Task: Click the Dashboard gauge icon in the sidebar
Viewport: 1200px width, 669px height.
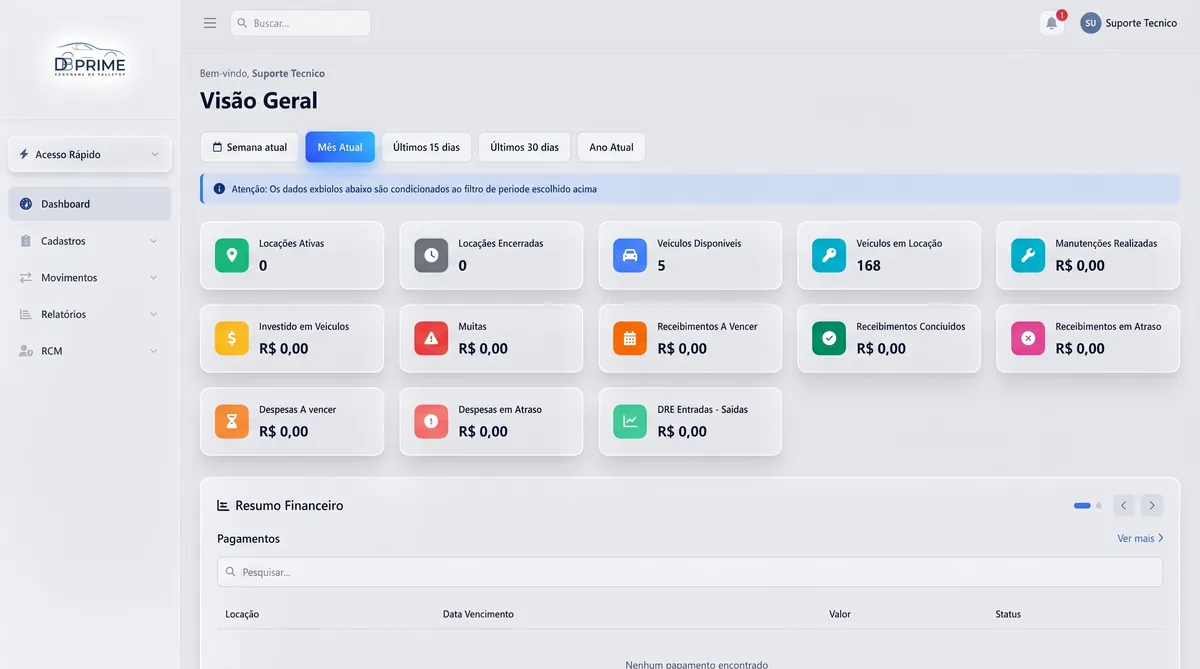Action: tap(26, 204)
